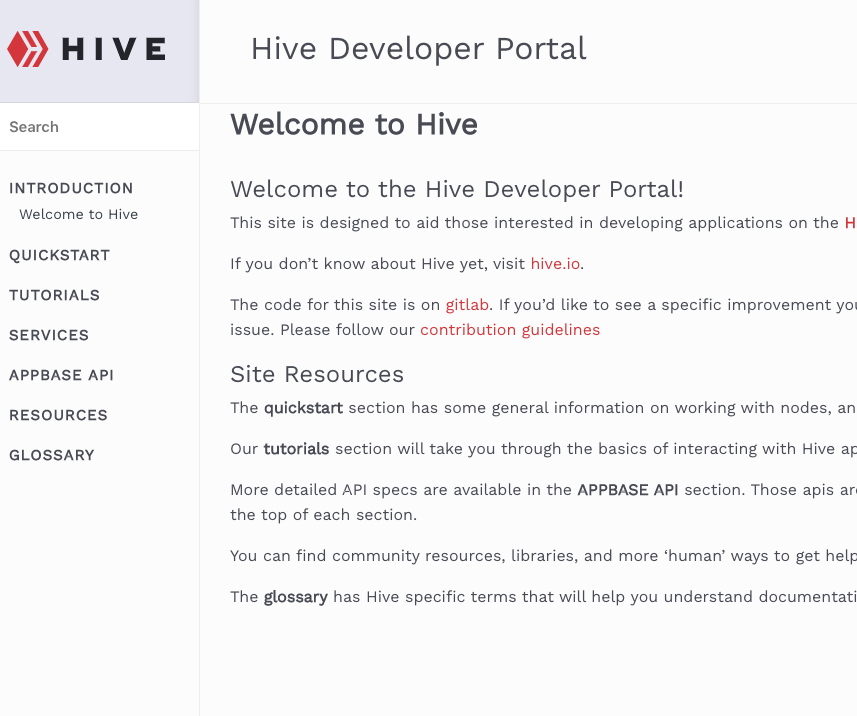Focus the Search input field

(x=99, y=127)
